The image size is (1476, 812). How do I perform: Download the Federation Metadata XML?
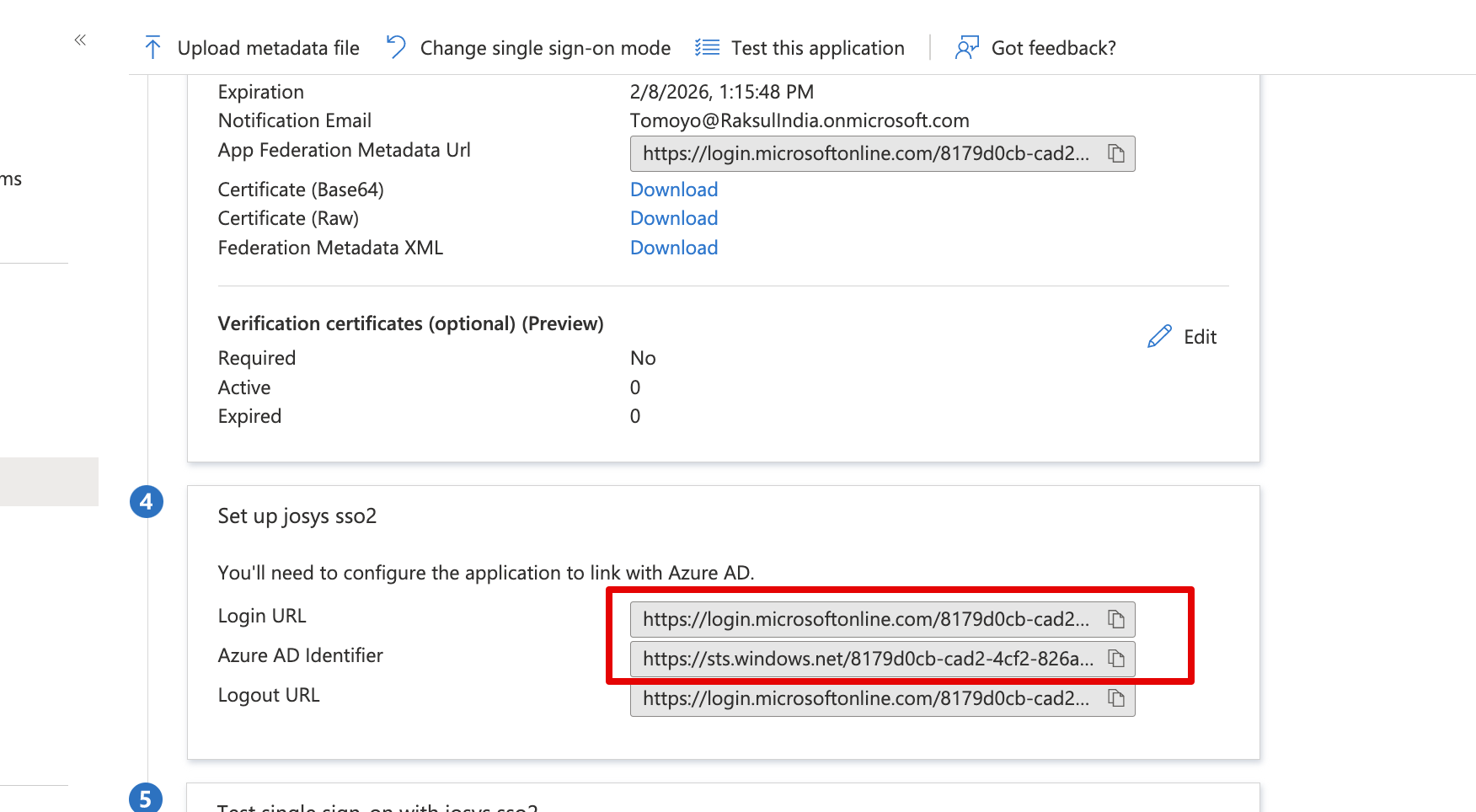(x=674, y=248)
